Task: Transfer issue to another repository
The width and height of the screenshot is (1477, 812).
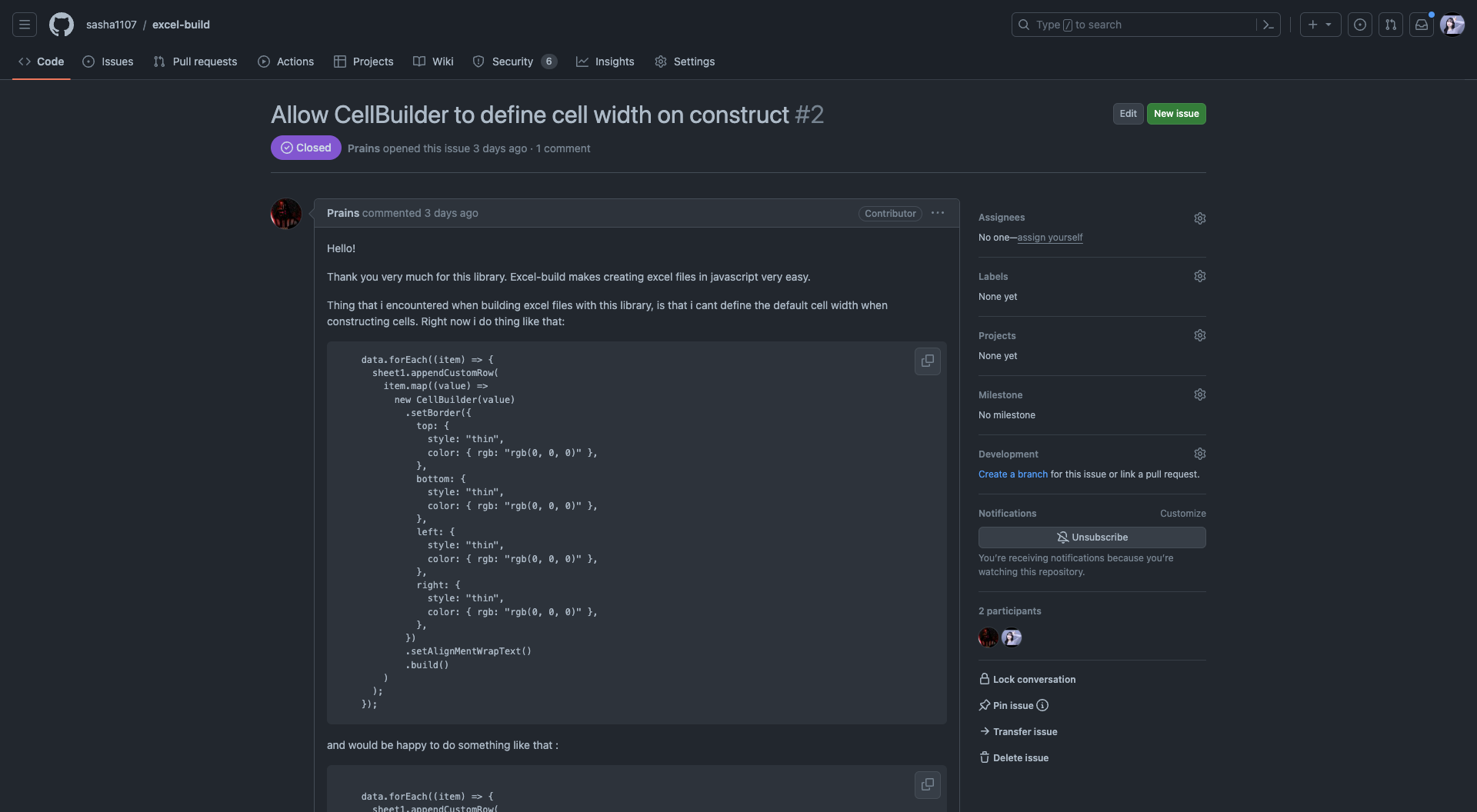Action: pos(1018,731)
